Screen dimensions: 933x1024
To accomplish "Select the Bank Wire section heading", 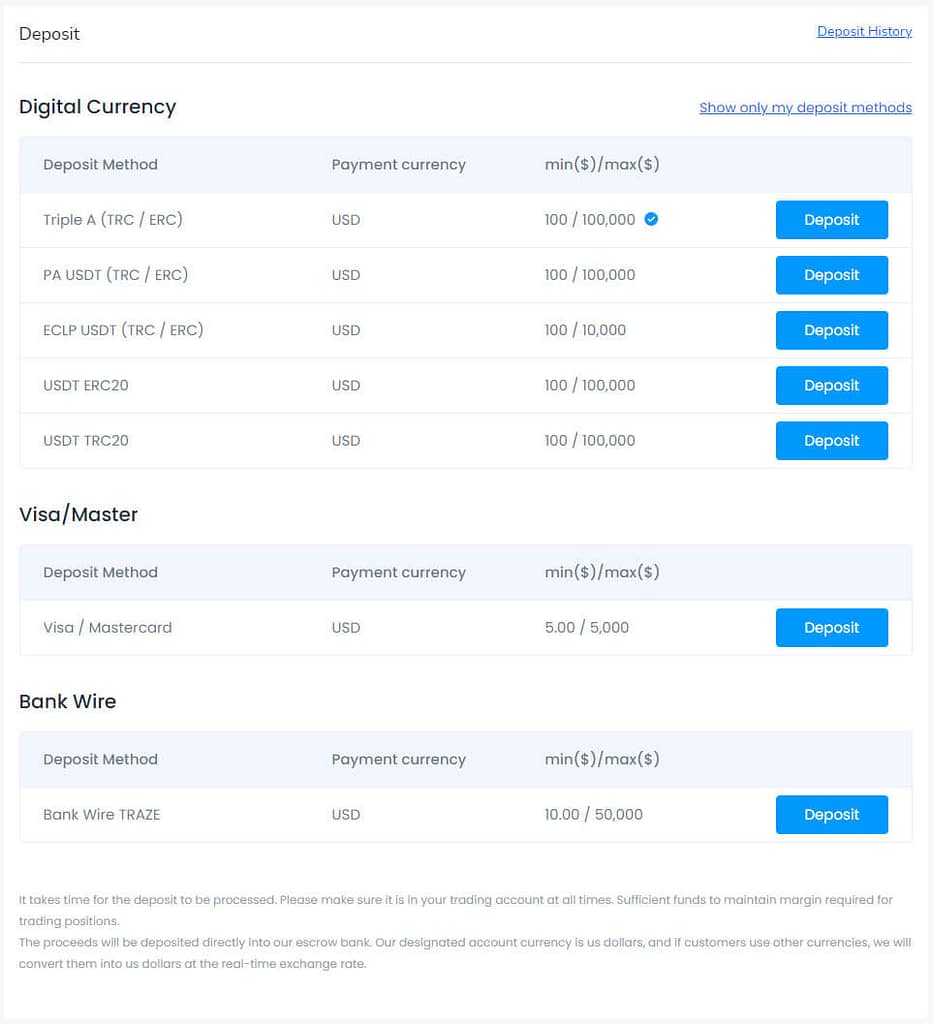I will coord(67,701).
